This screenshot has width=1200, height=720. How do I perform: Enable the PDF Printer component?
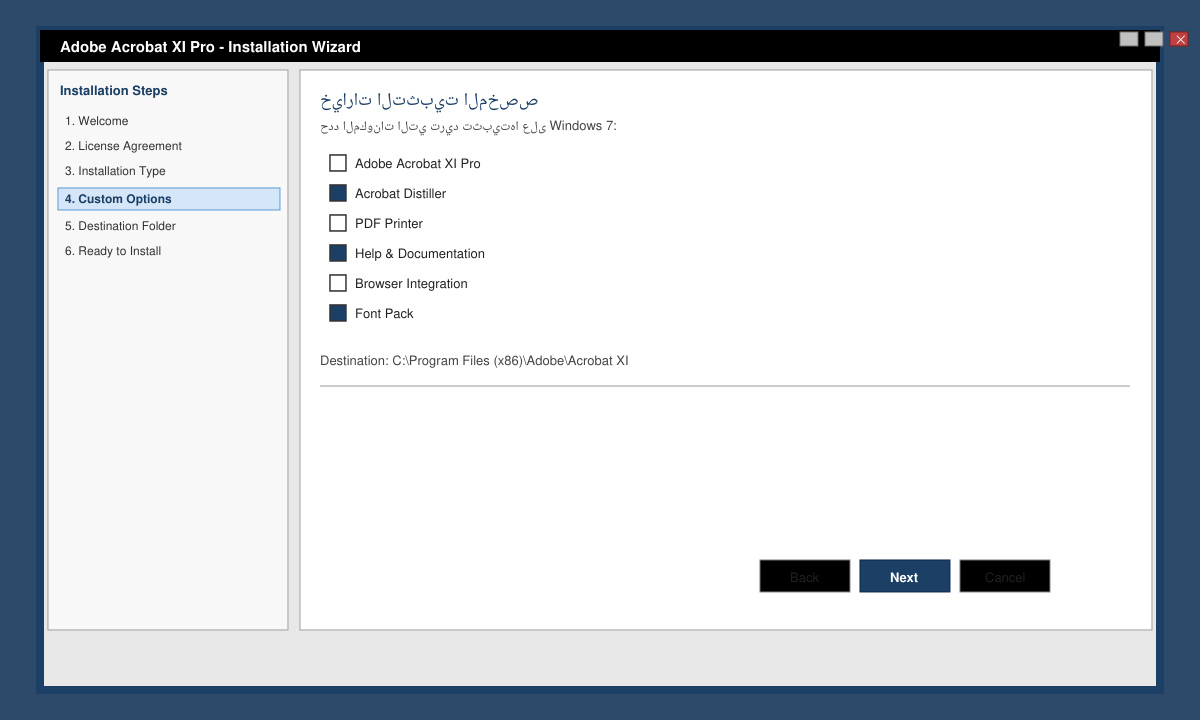point(338,223)
